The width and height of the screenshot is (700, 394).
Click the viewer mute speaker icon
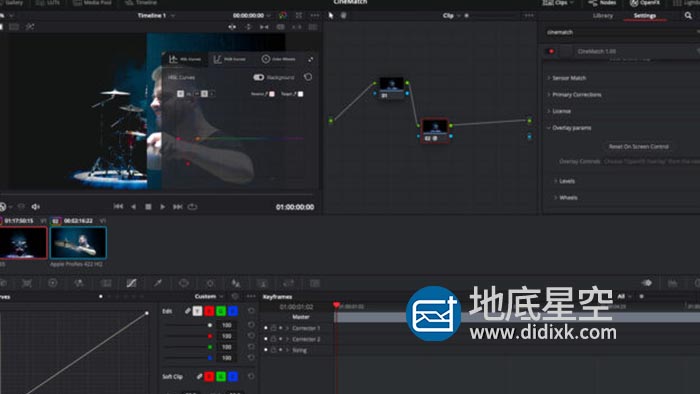[x=35, y=207]
